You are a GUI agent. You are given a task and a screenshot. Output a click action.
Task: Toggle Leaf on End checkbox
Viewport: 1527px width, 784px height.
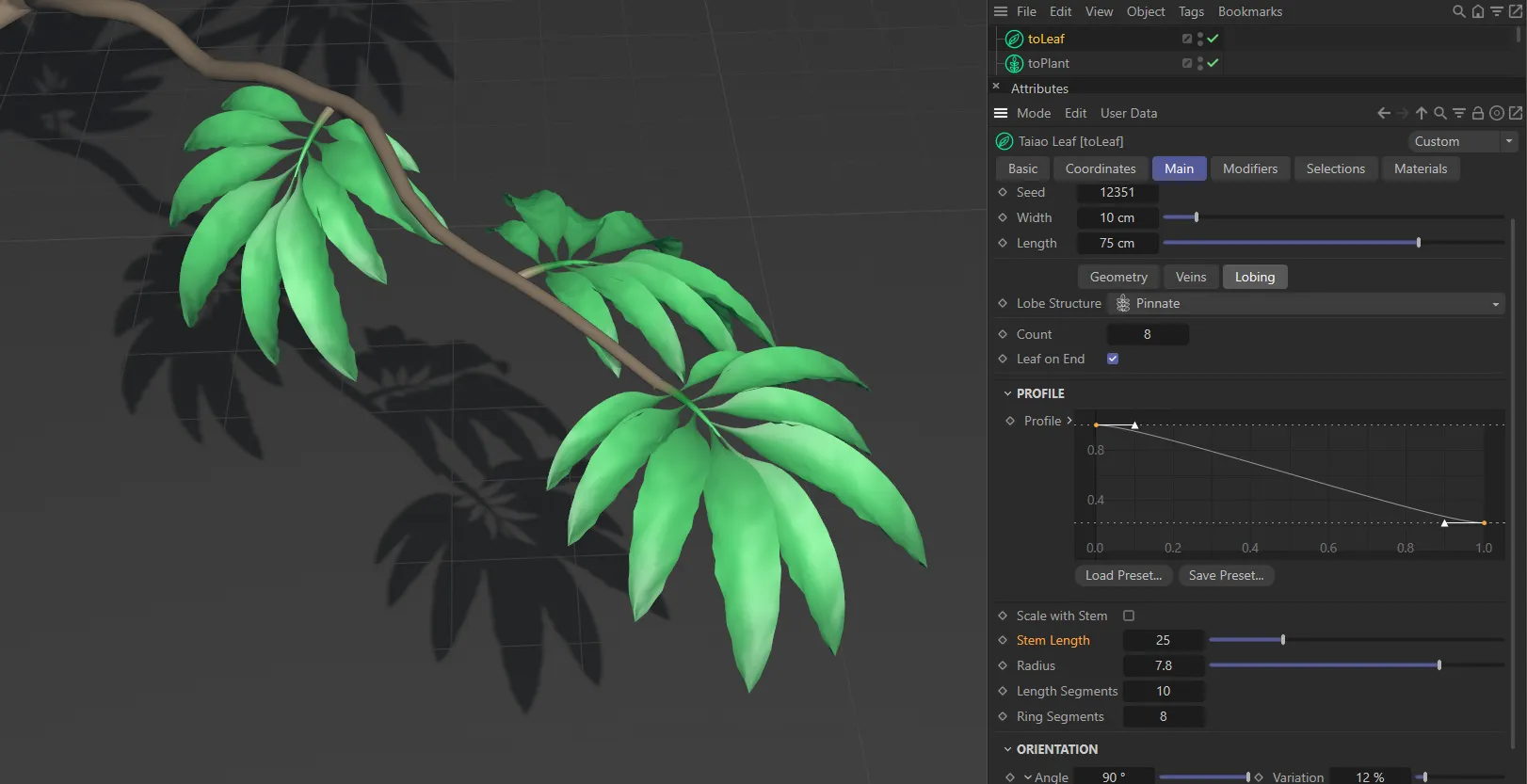[1113, 359]
